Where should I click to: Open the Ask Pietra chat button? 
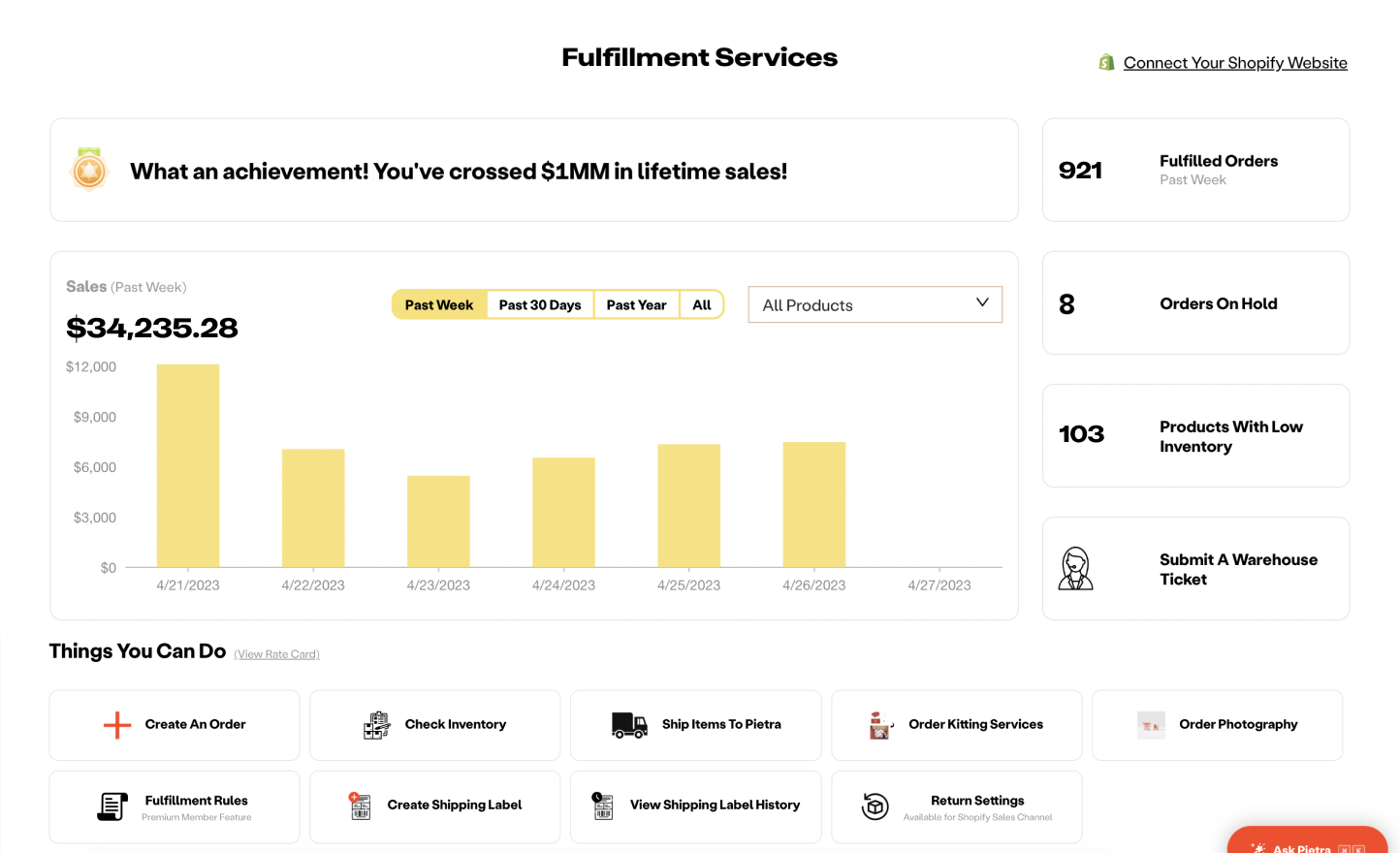[1306, 843]
